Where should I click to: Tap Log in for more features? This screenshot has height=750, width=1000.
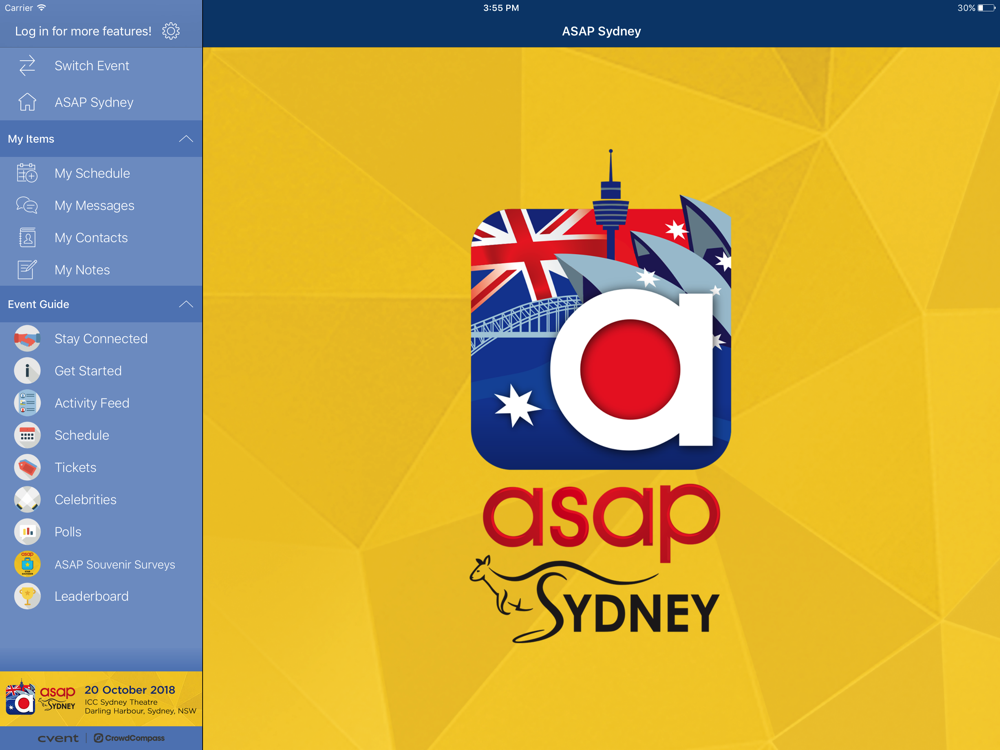click(84, 31)
